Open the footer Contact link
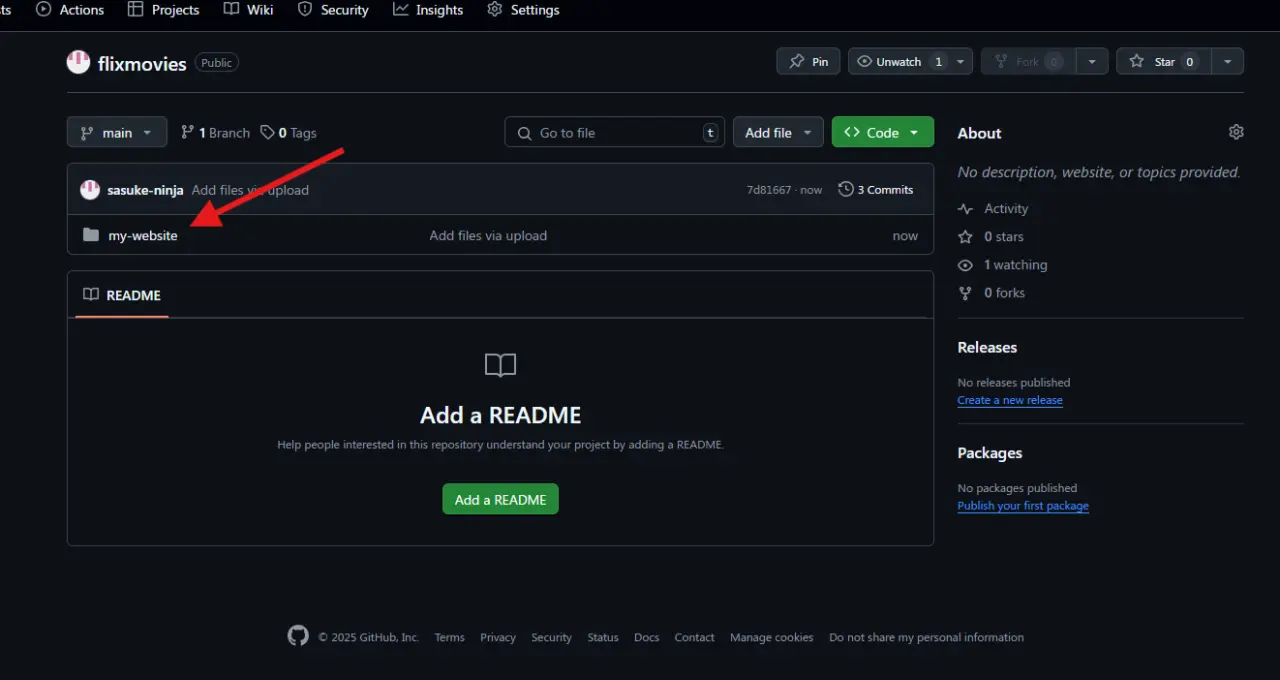Viewport: 1280px width, 680px height. [694, 637]
